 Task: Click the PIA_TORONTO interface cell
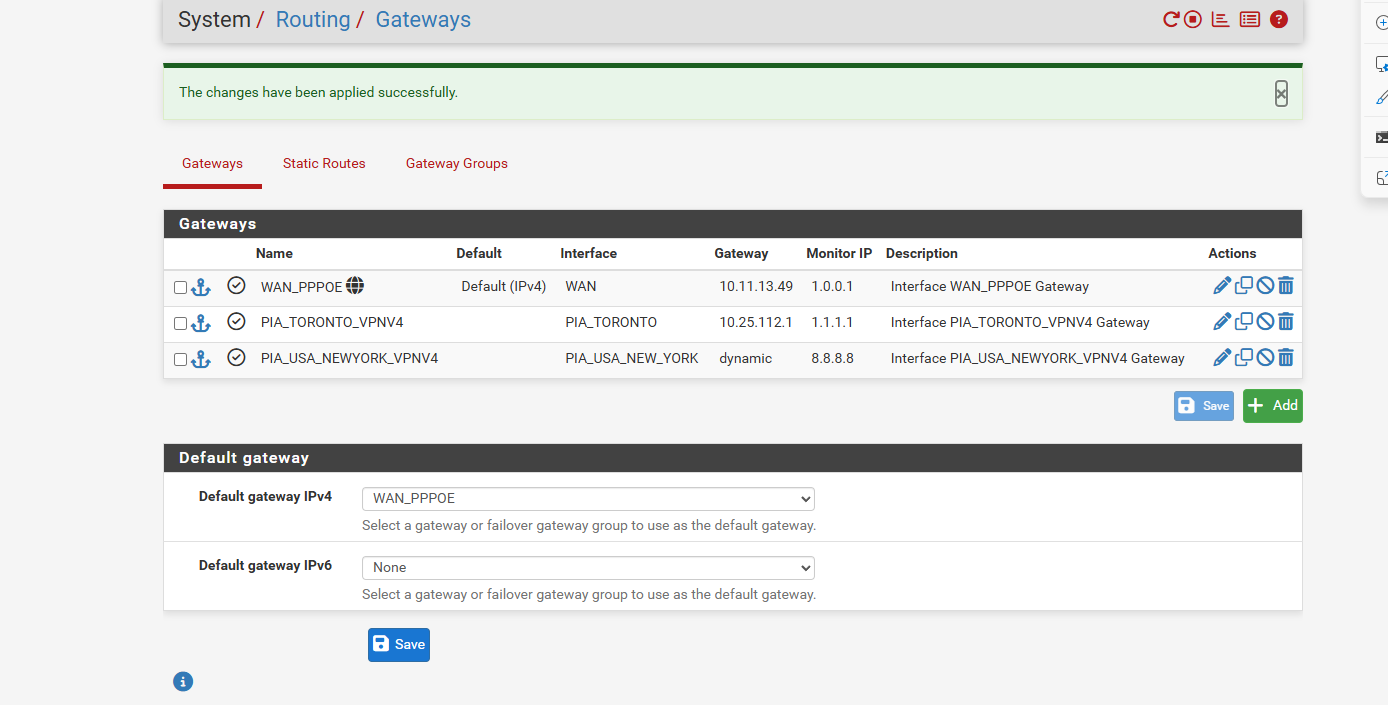point(611,323)
